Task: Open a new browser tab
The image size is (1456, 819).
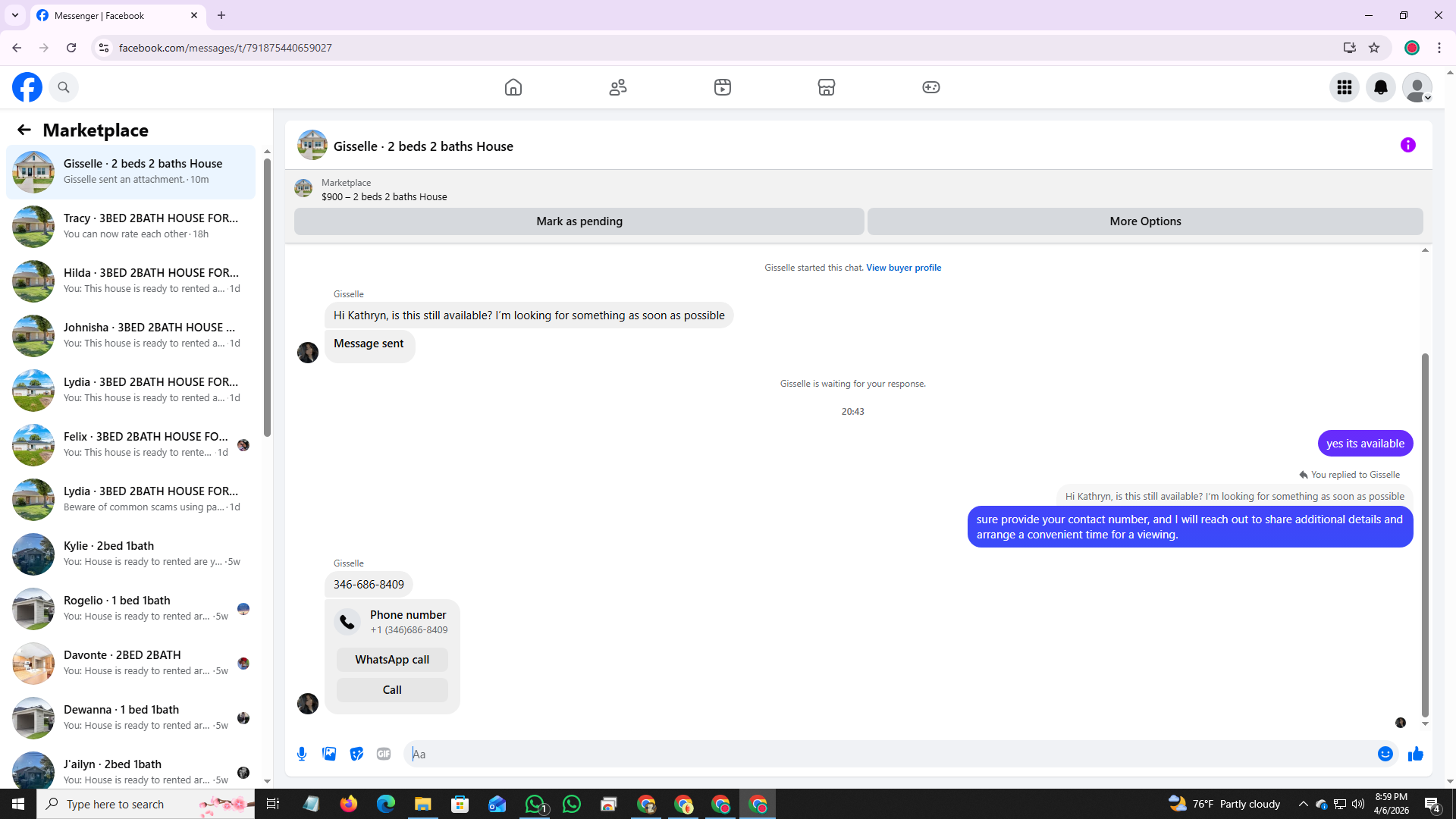Action: pos(221,15)
